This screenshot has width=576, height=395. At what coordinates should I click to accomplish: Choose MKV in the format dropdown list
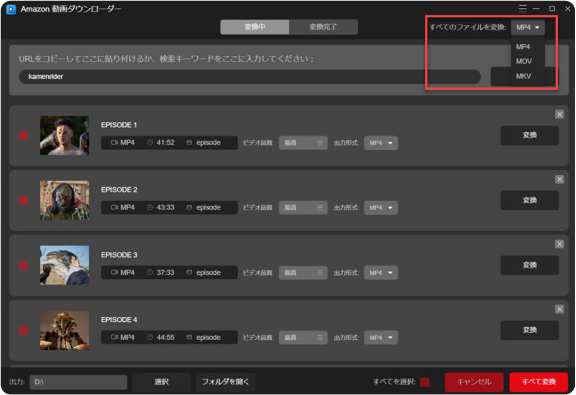(523, 76)
